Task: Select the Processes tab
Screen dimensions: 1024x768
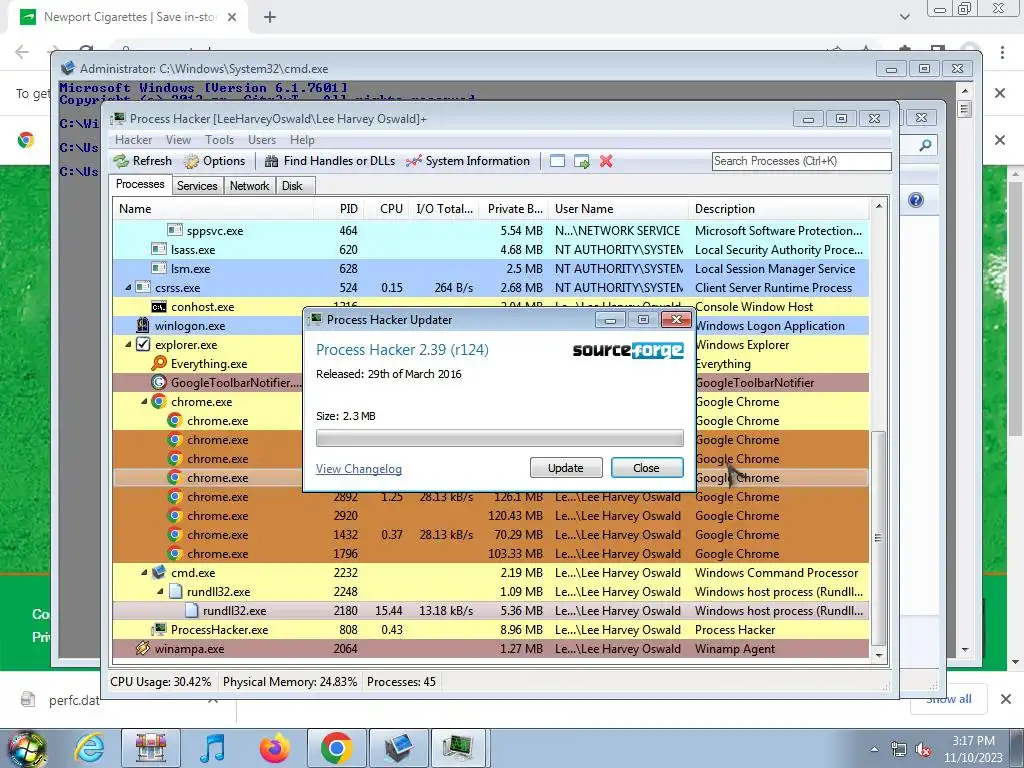Action: pyautogui.click(x=140, y=184)
